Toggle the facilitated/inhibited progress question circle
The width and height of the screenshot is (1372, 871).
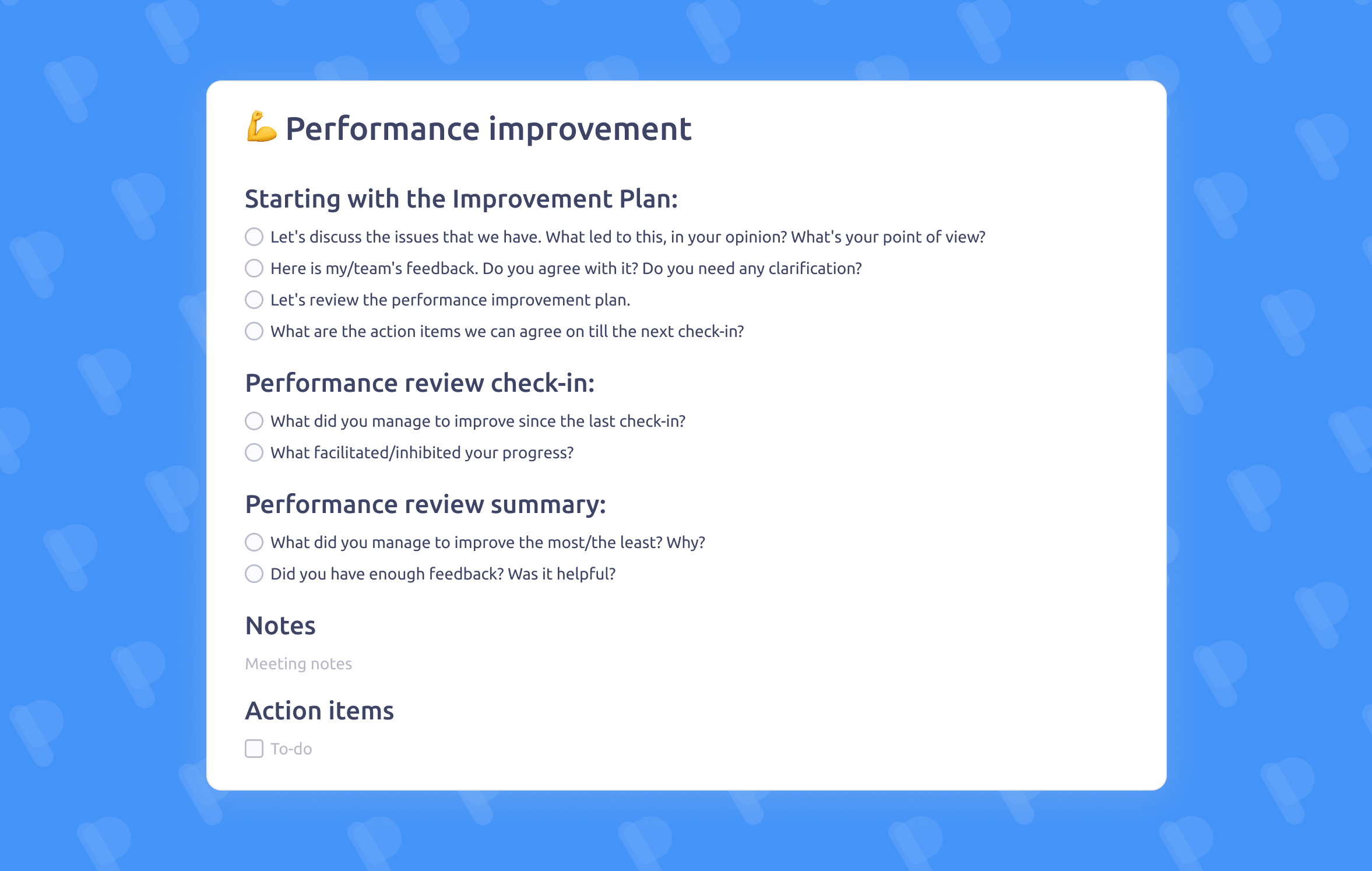[x=254, y=452]
